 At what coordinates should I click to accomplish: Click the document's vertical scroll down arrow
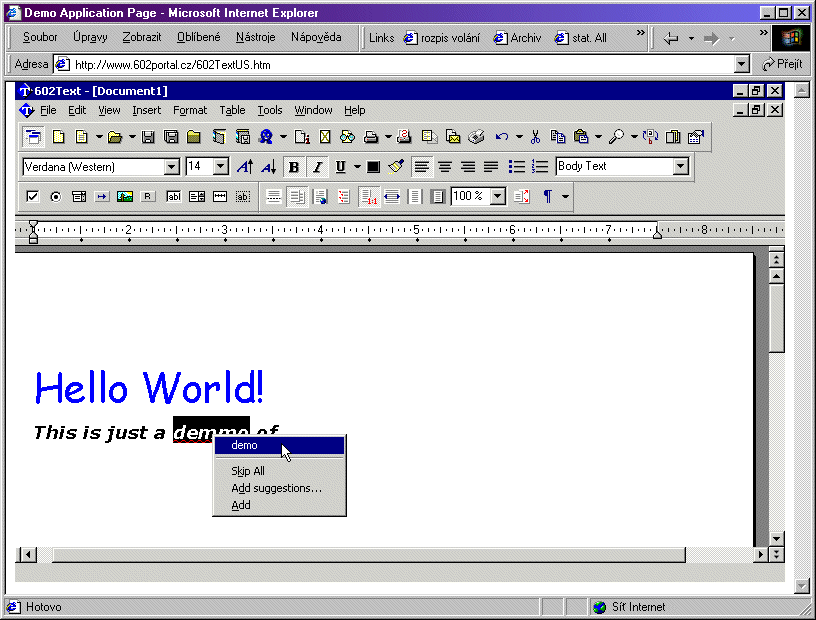coord(776,539)
